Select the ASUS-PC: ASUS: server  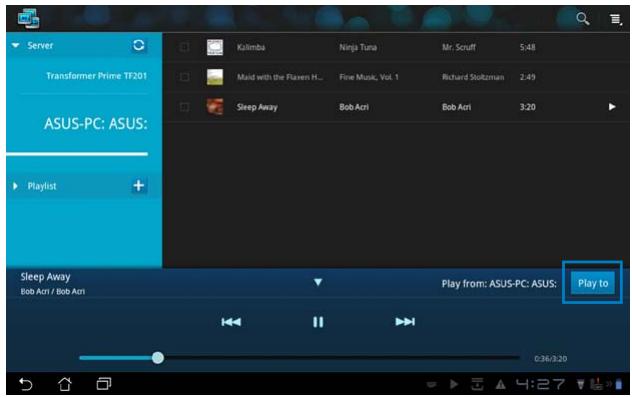tap(96, 123)
